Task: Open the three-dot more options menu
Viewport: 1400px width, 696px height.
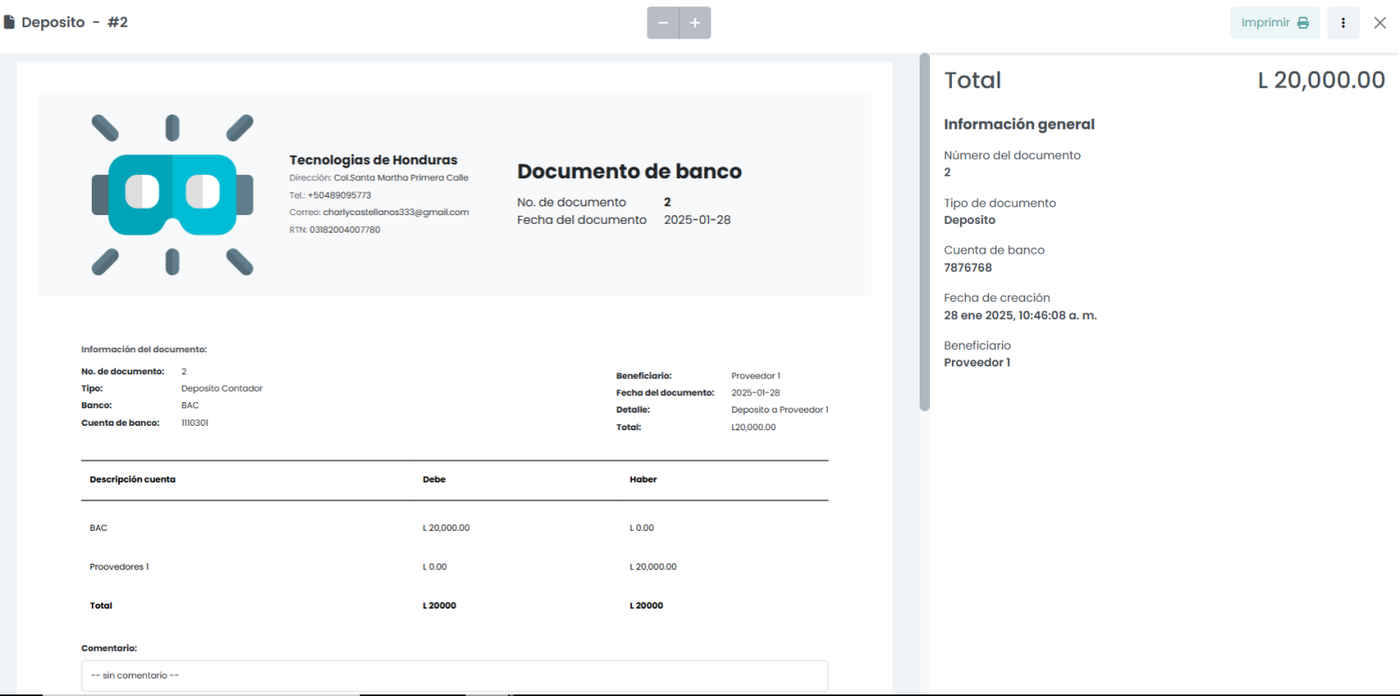Action: pos(1343,23)
